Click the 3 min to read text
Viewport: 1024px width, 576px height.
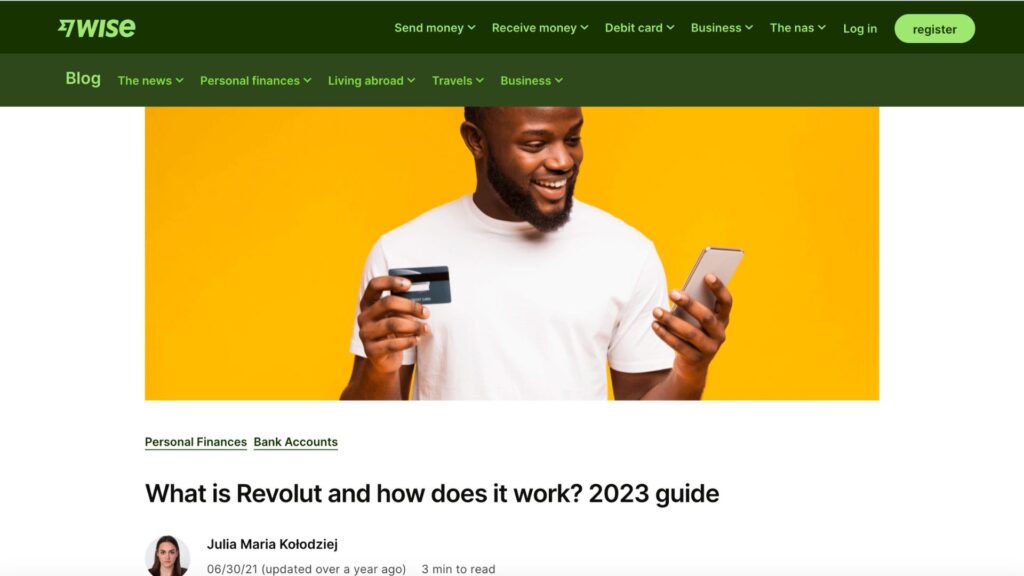(x=458, y=569)
